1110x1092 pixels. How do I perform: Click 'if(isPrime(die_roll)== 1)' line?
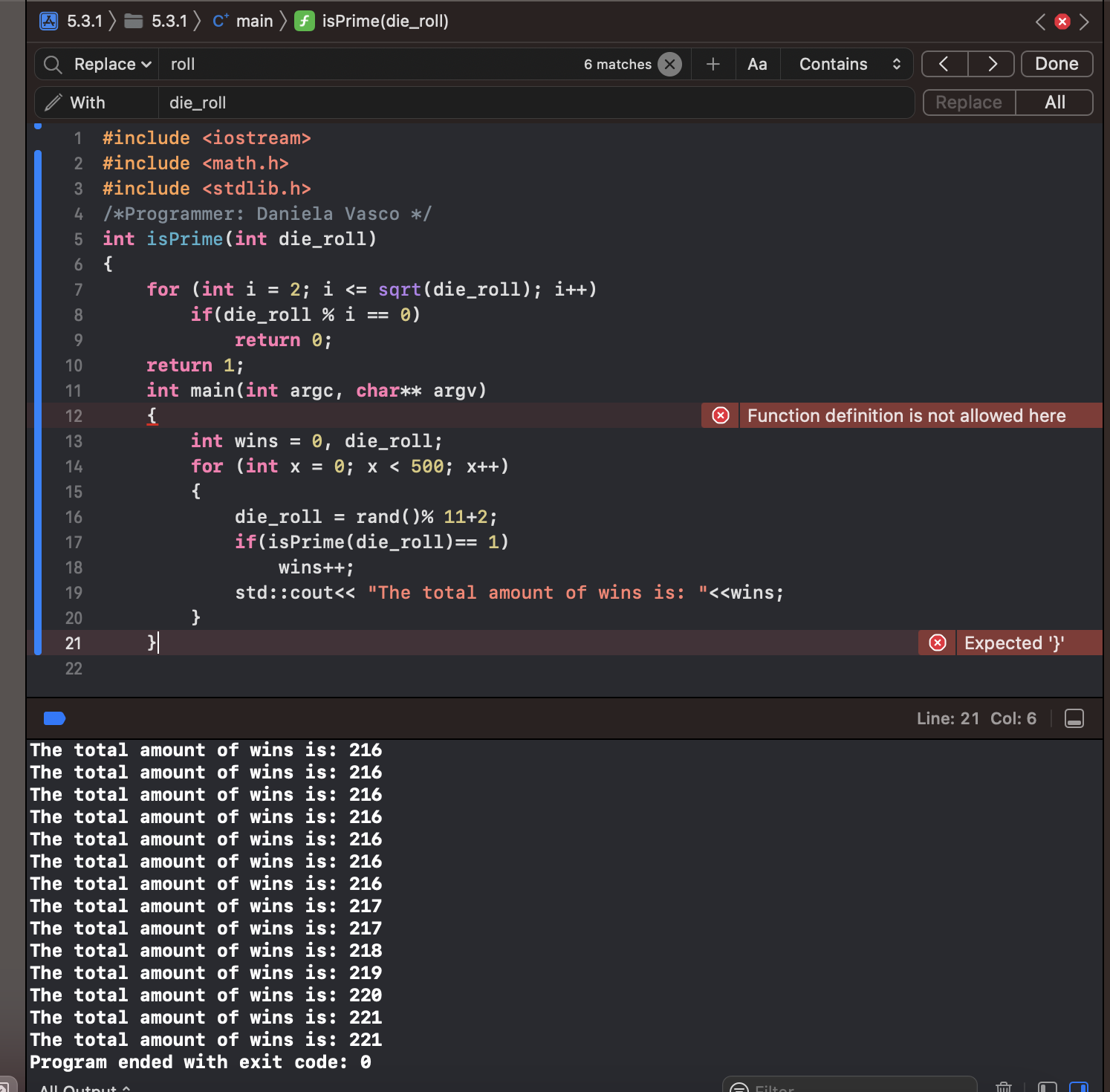pyautogui.click(x=371, y=542)
